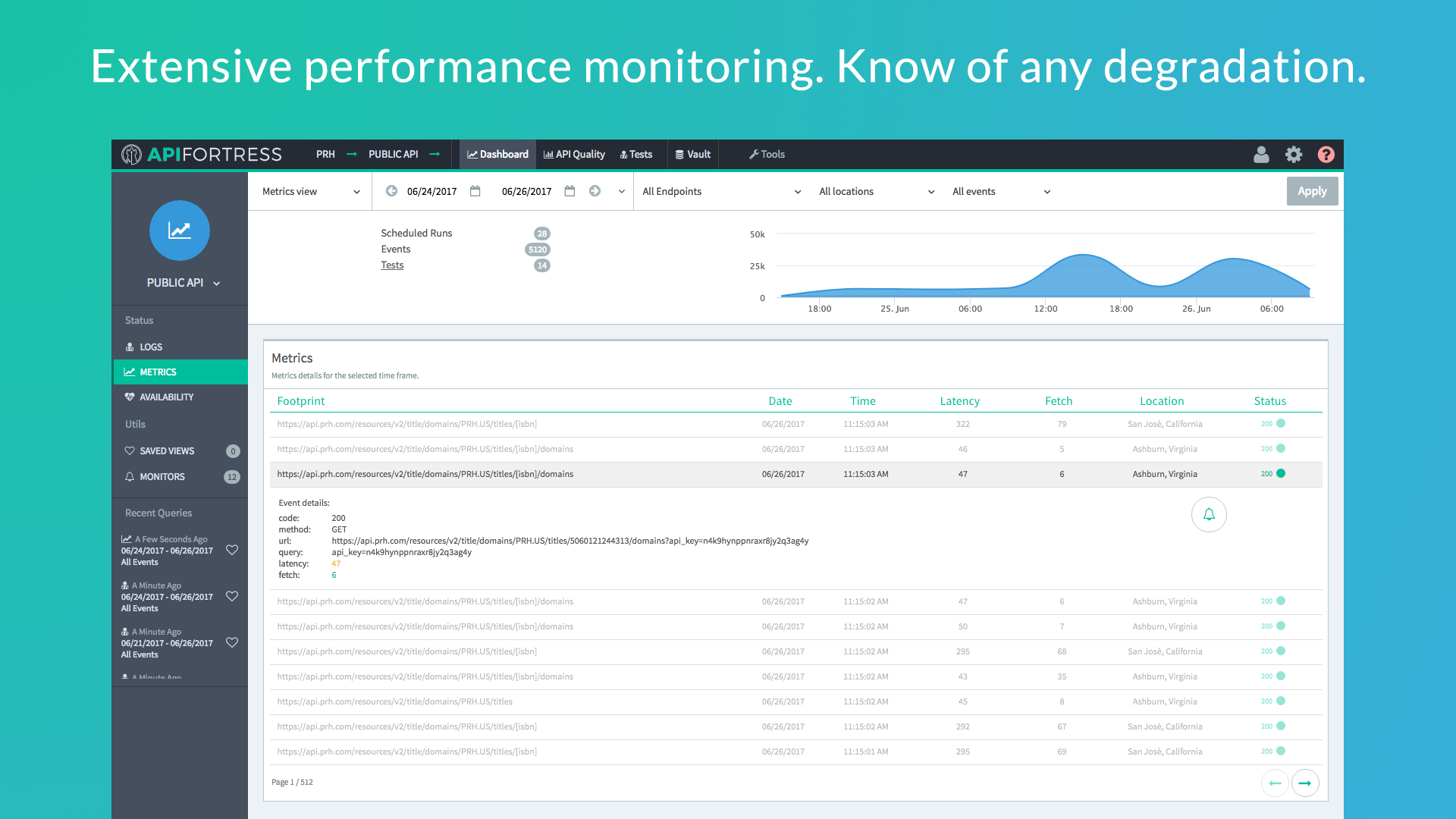This screenshot has height=819, width=1456.
Task: Select row with latency 322
Action: click(795, 424)
